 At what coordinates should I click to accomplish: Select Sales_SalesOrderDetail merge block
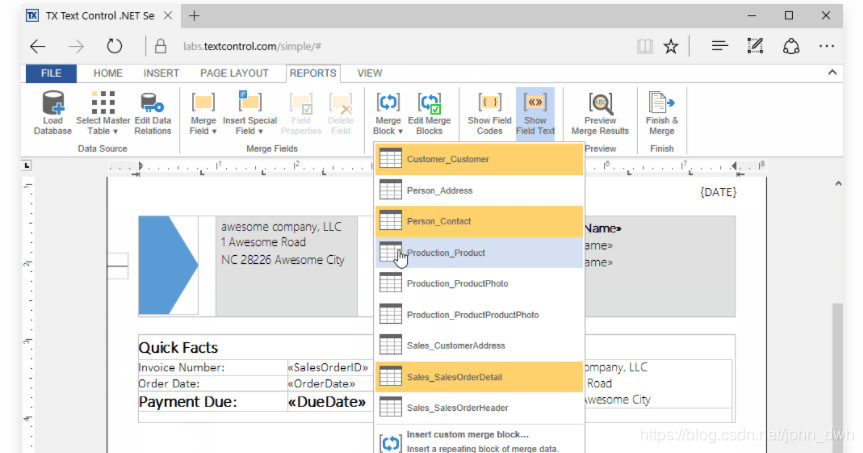click(x=479, y=377)
